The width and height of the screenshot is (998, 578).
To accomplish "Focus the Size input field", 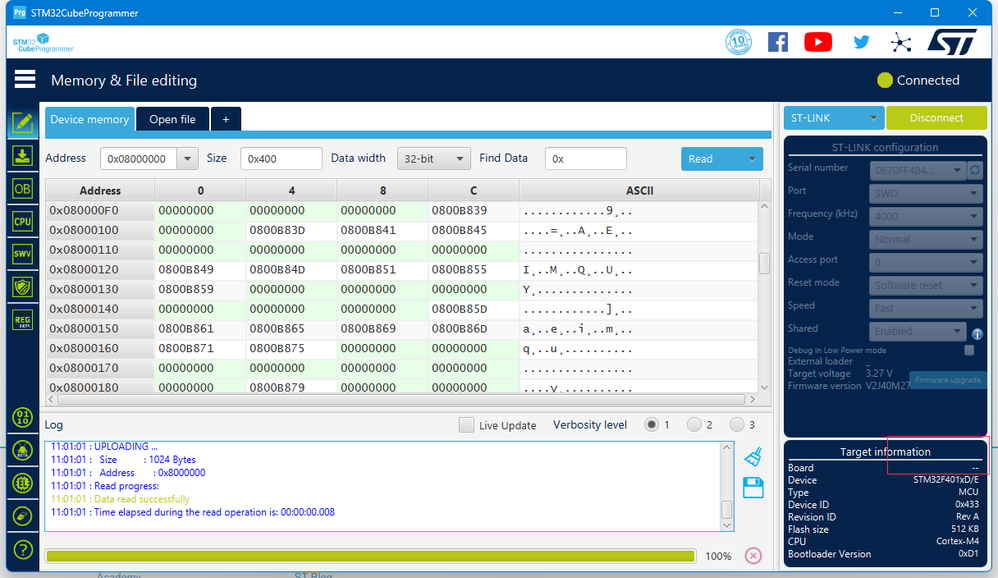I will pyautogui.click(x=281, y=159).
